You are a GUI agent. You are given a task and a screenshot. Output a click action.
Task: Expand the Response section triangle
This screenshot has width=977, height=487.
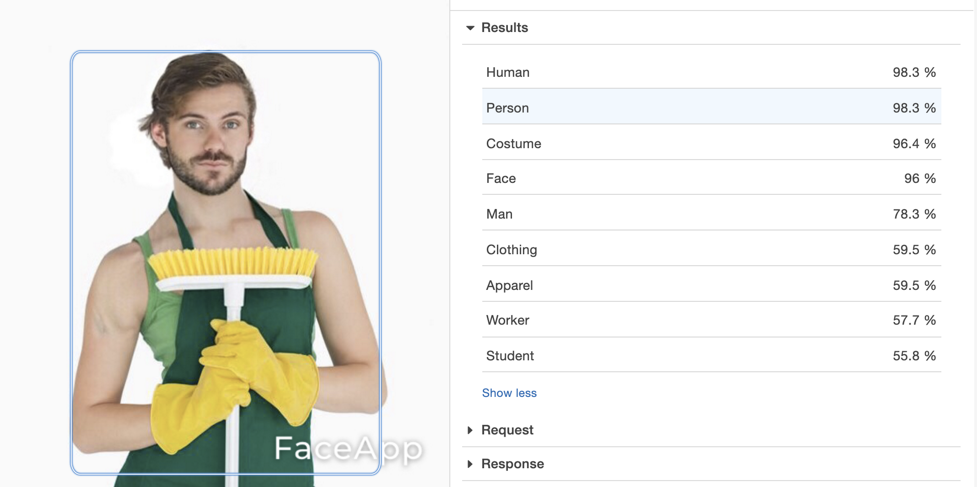470,465
